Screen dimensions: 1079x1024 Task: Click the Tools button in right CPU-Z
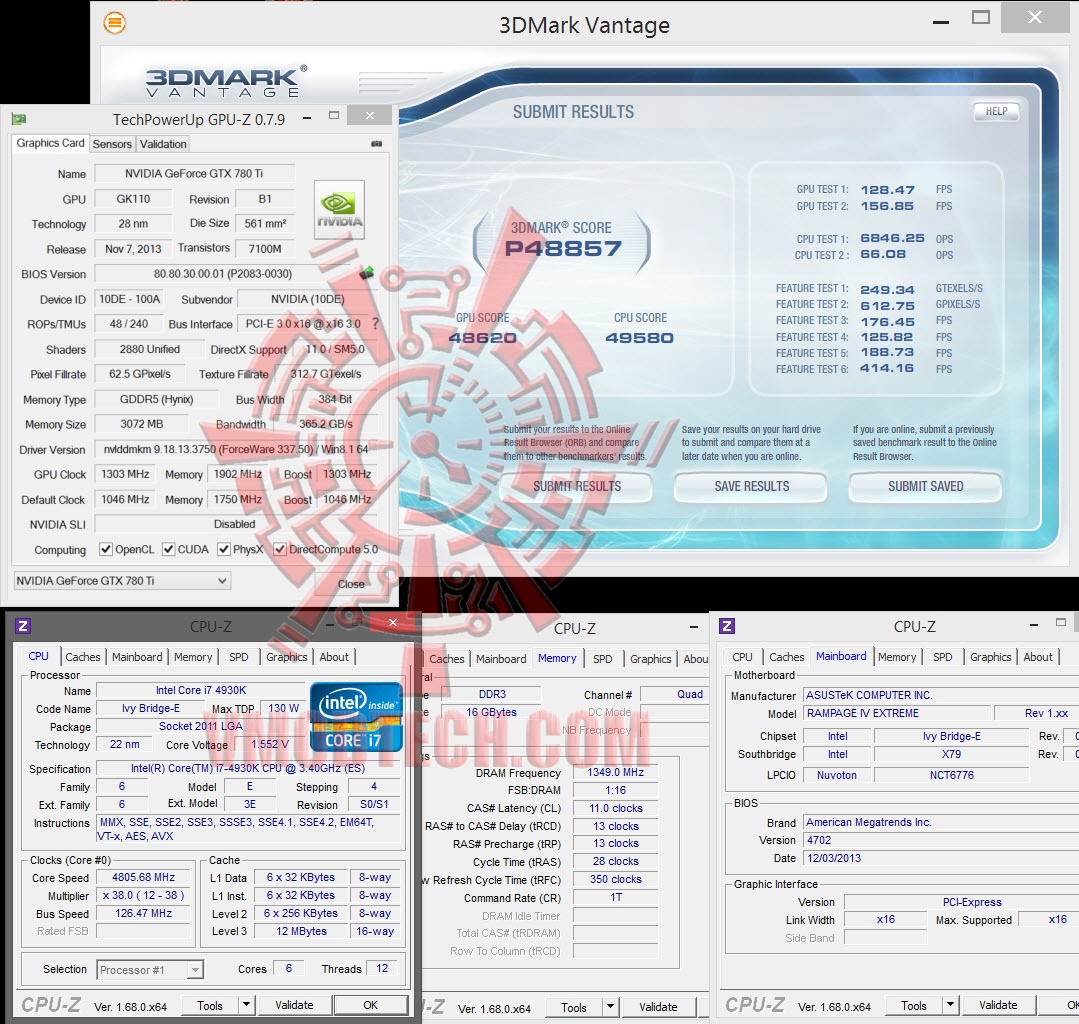pos(914,1005)
